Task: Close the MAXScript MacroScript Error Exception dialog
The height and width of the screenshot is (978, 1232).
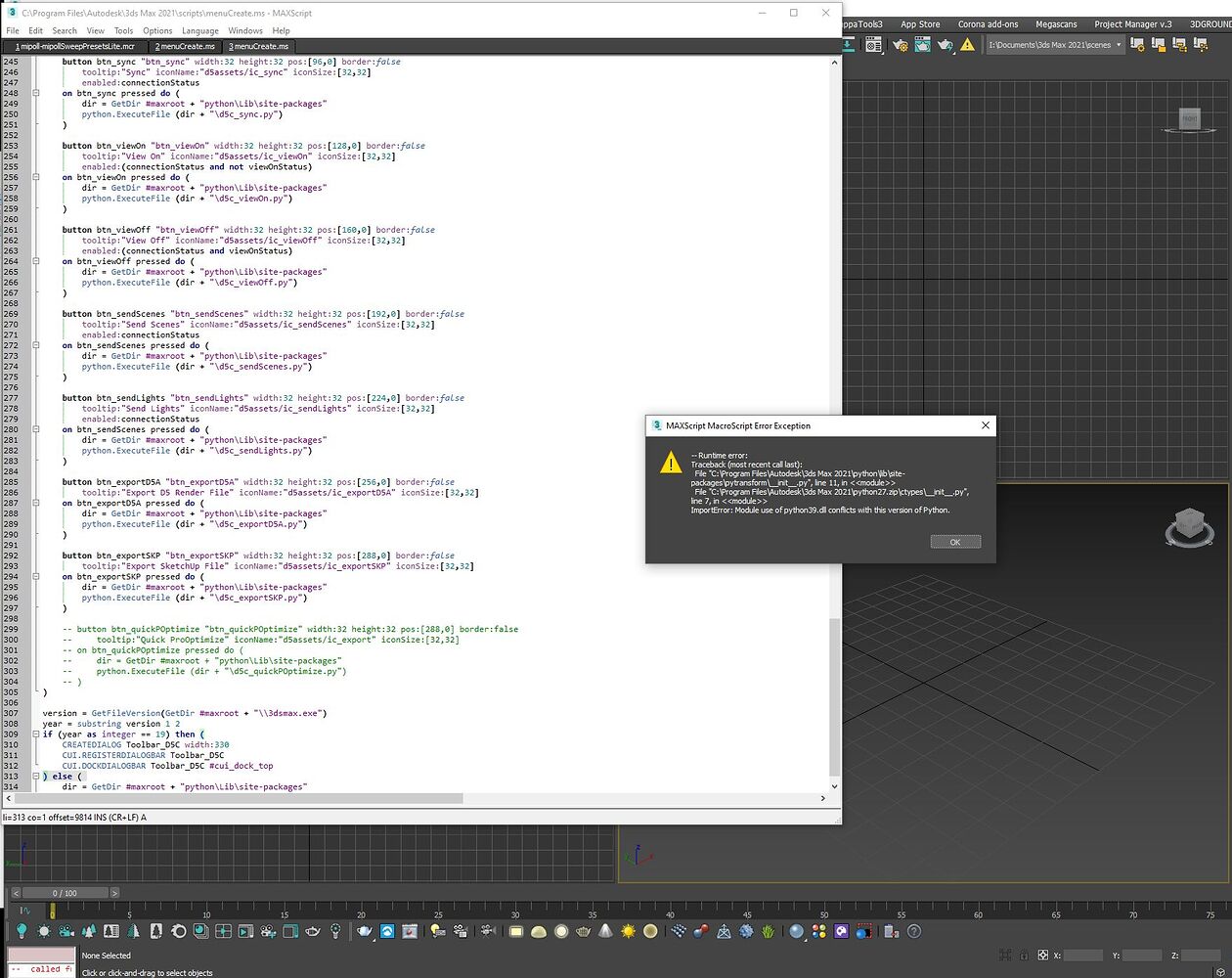Action: tap(986, 425)
